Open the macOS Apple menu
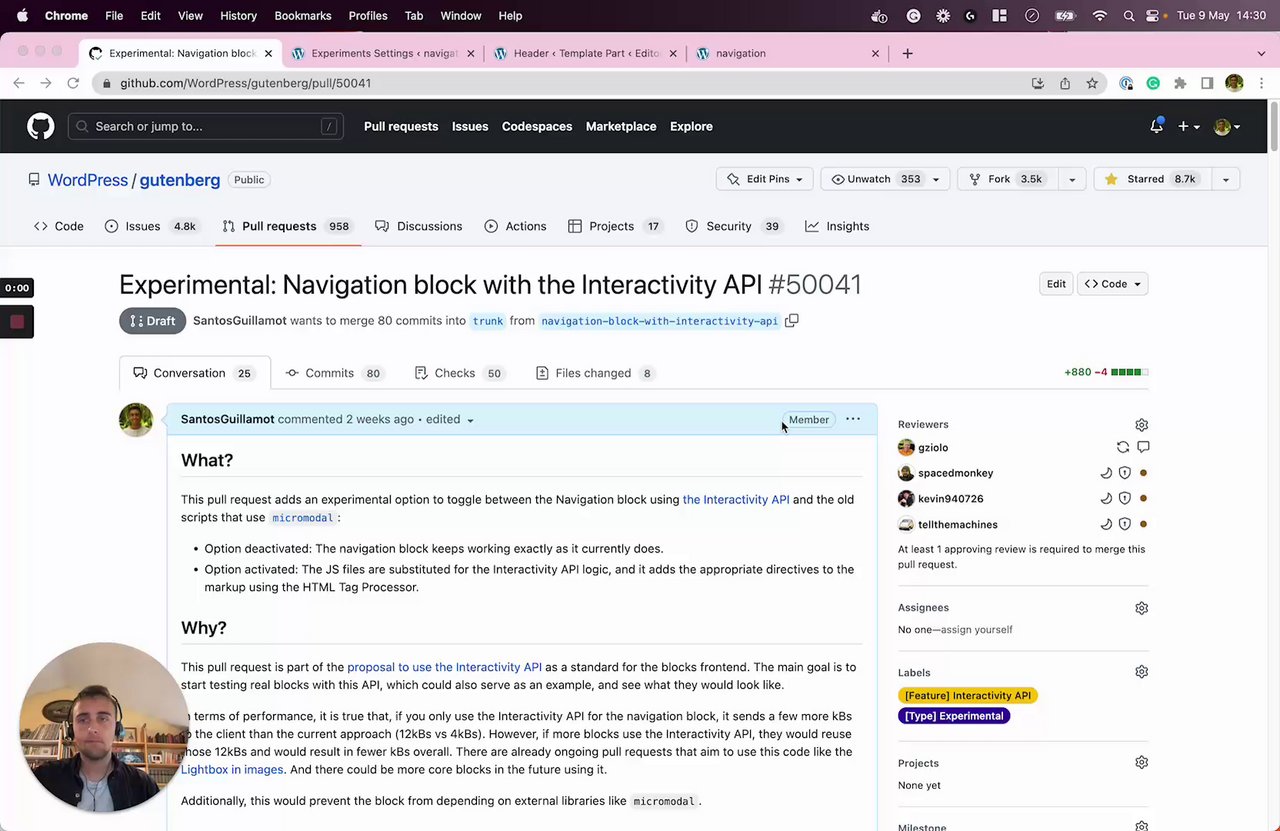Screen dimensions: 1280x831 coord(22,16)
